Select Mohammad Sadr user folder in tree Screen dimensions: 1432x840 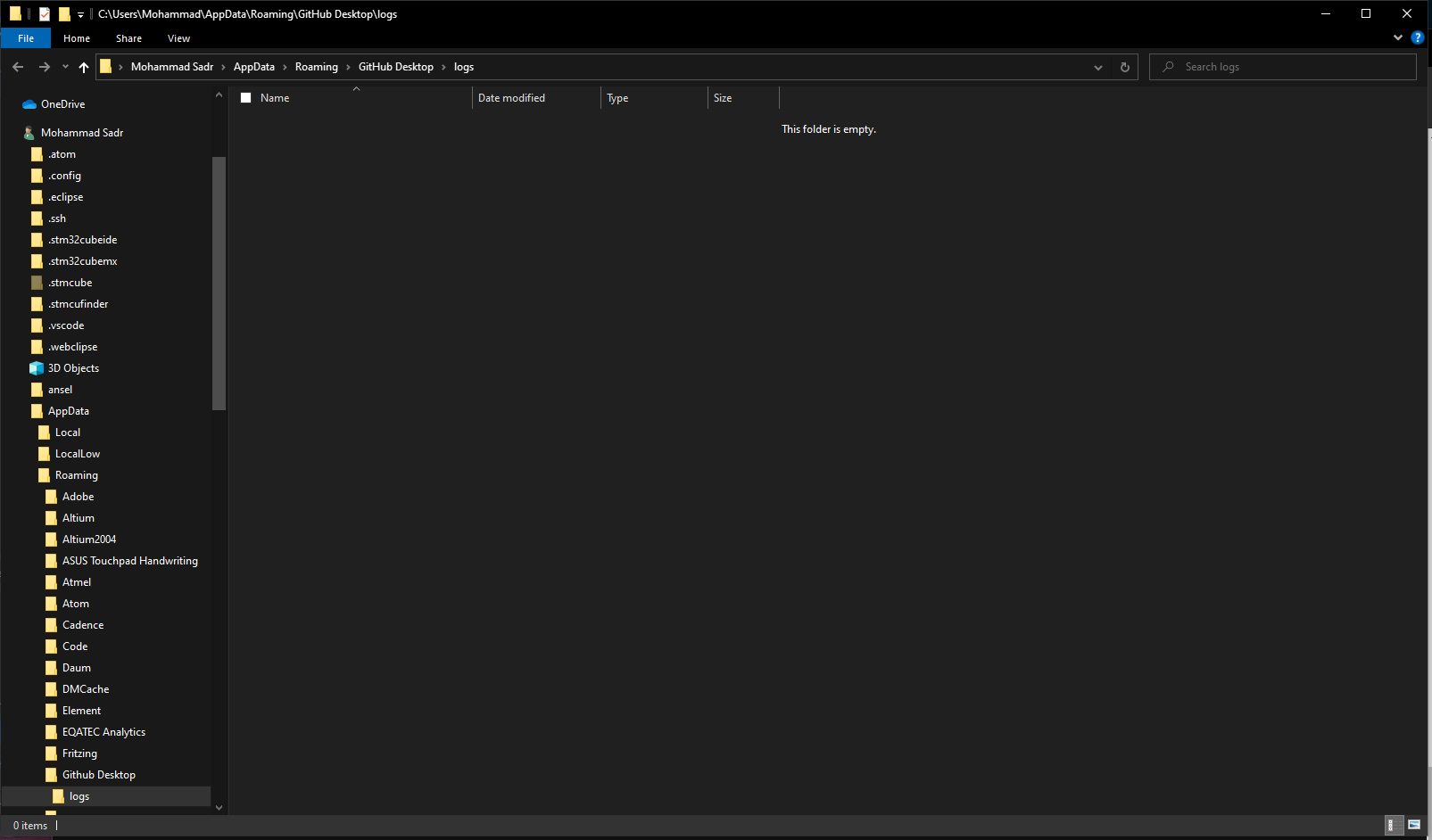tap(81, 133)
